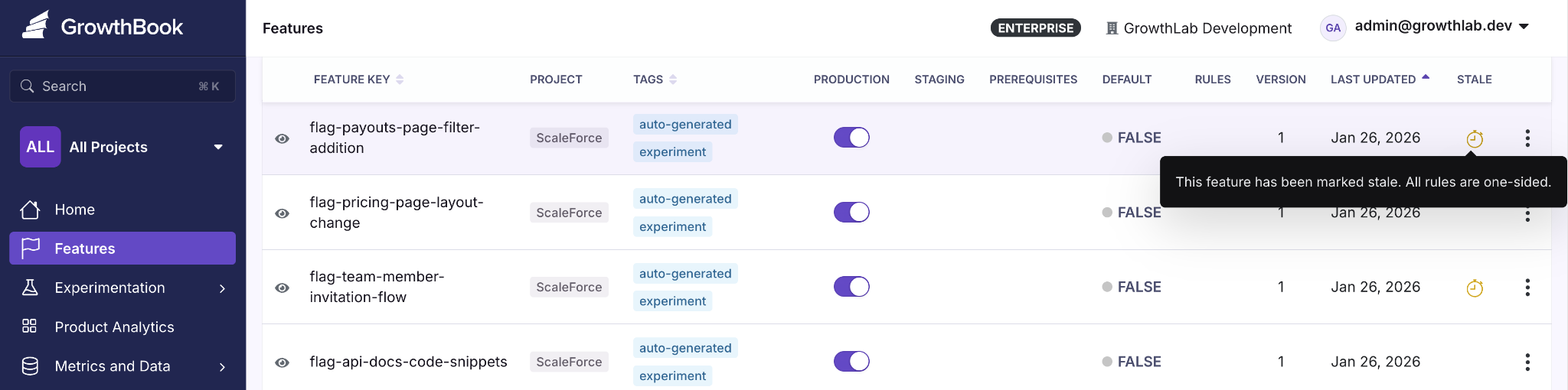
Task: Click the stale clock icon for flag-team-member-invitation-flow
Action: click(1475, 288)
